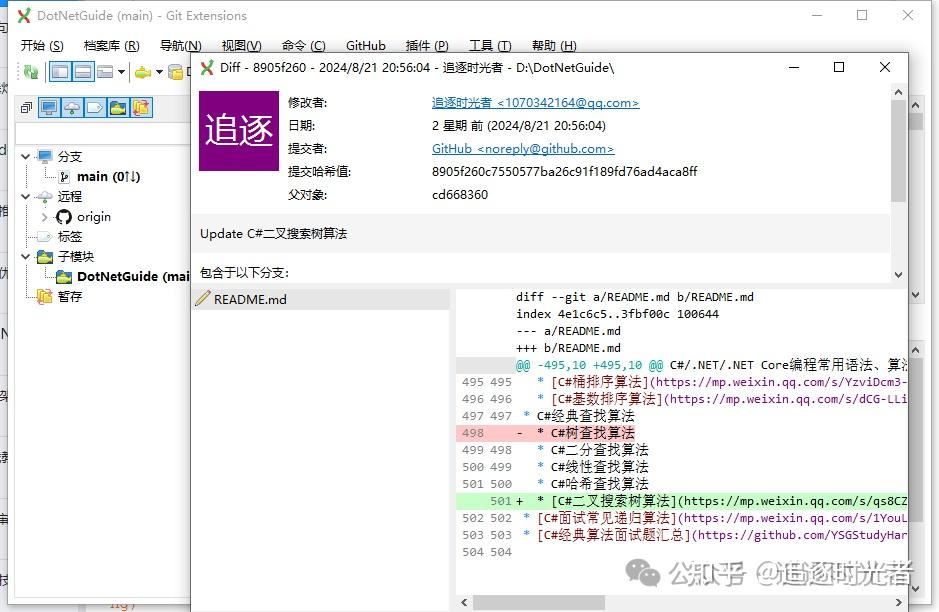
Task: Select the 暂存 stash tree item
Action: click(70, 296)
